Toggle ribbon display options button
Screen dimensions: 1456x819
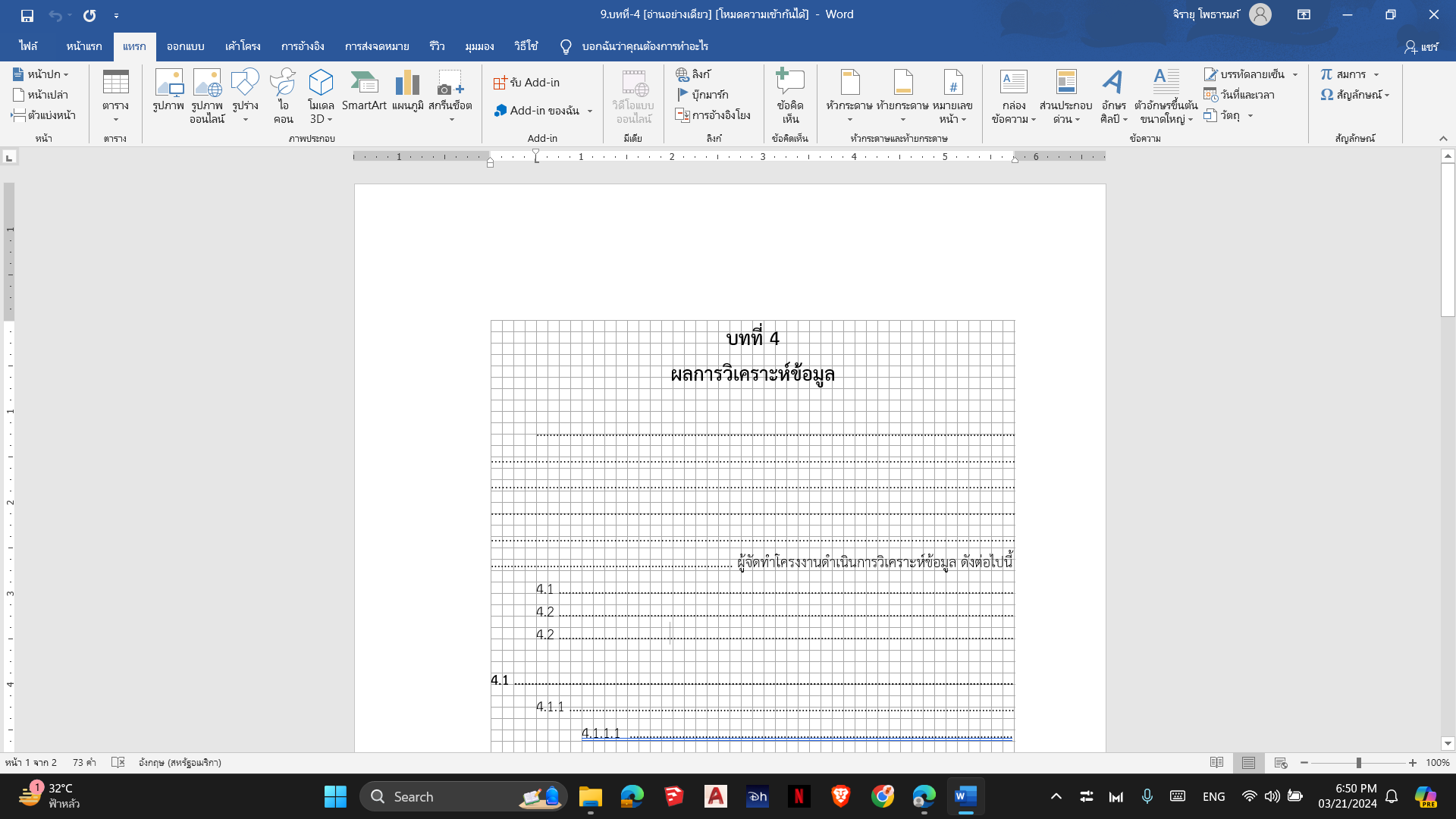click(x=1304, y=14)
